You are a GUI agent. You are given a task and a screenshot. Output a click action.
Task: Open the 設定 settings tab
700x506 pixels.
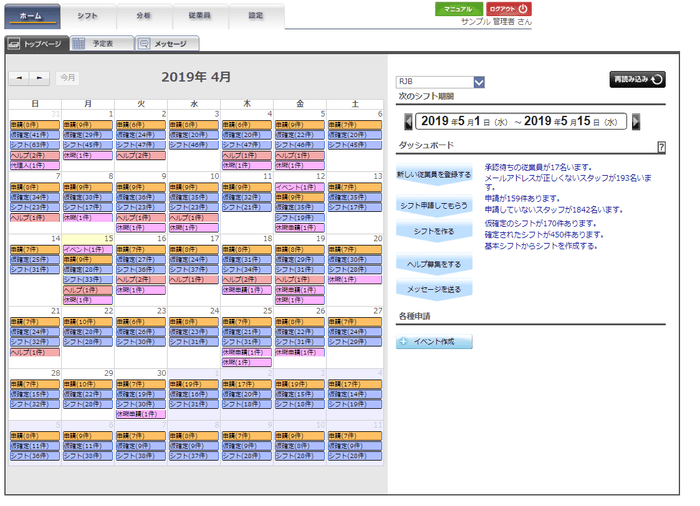(x=256, y=16)
